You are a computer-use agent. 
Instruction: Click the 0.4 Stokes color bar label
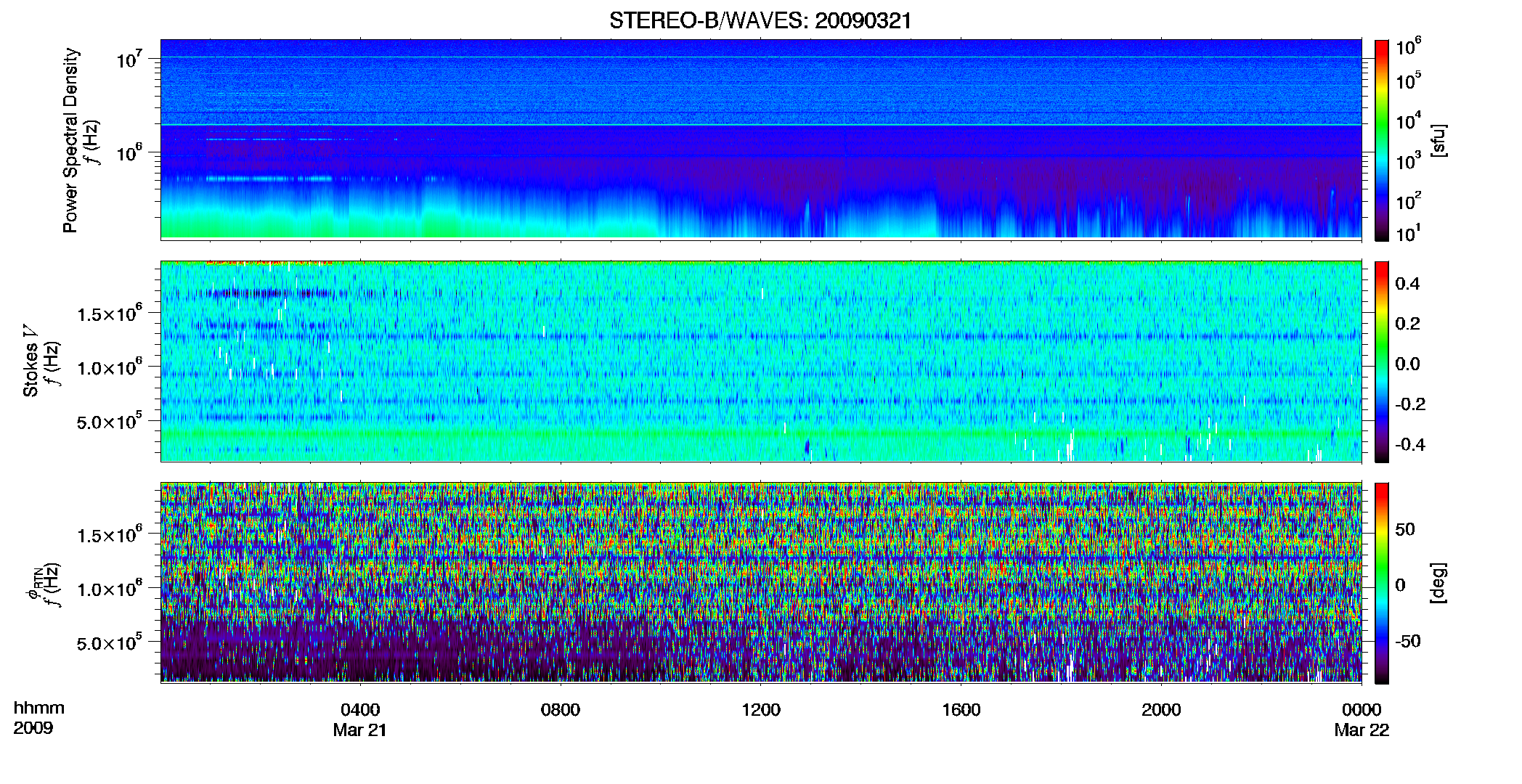[1407, 284]
